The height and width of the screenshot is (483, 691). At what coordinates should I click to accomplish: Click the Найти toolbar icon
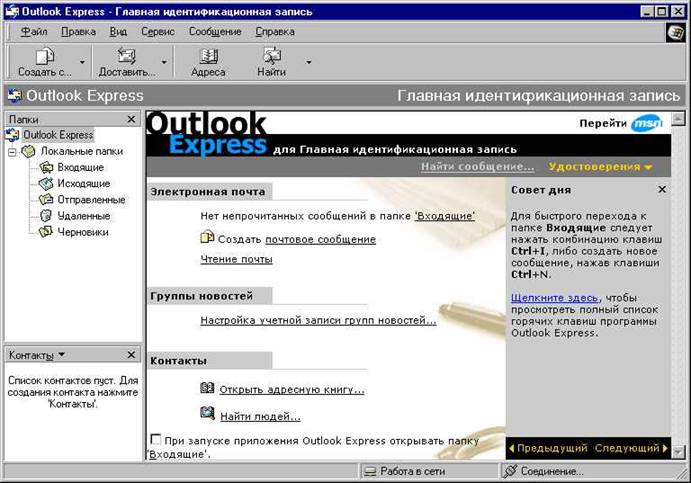point(271,56)
